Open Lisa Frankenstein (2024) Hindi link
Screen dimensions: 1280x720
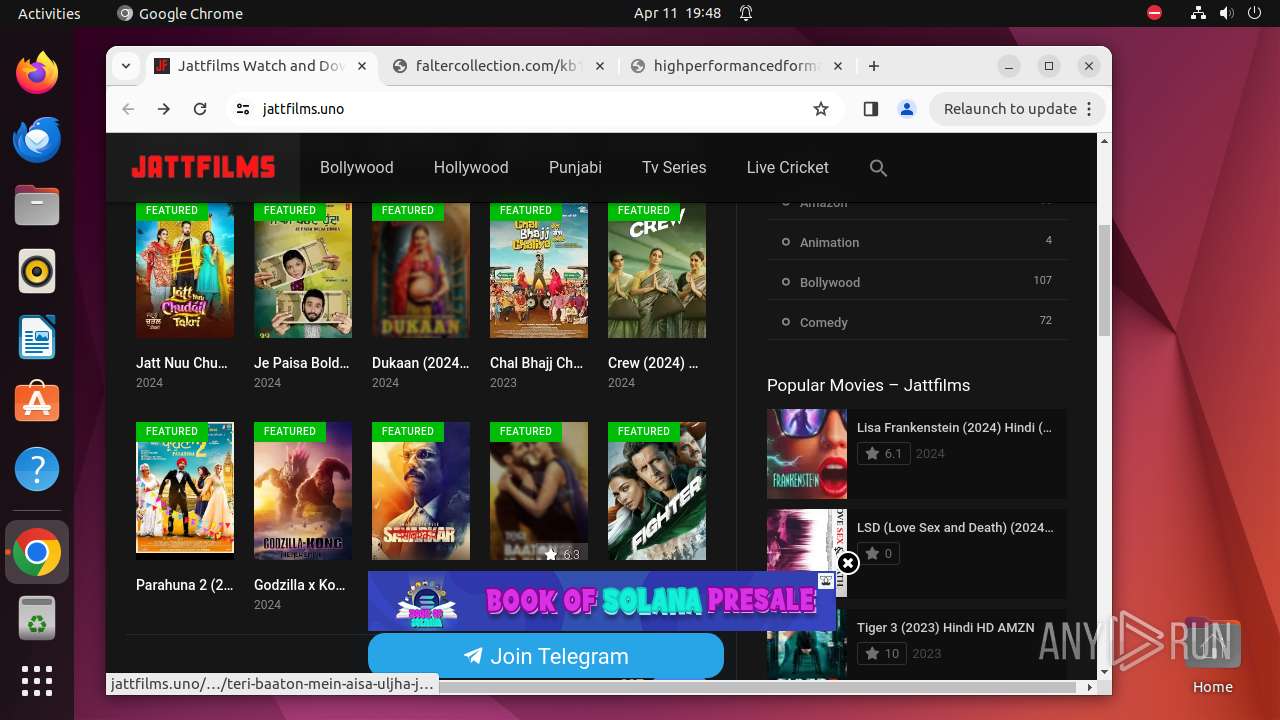point(954,427)
